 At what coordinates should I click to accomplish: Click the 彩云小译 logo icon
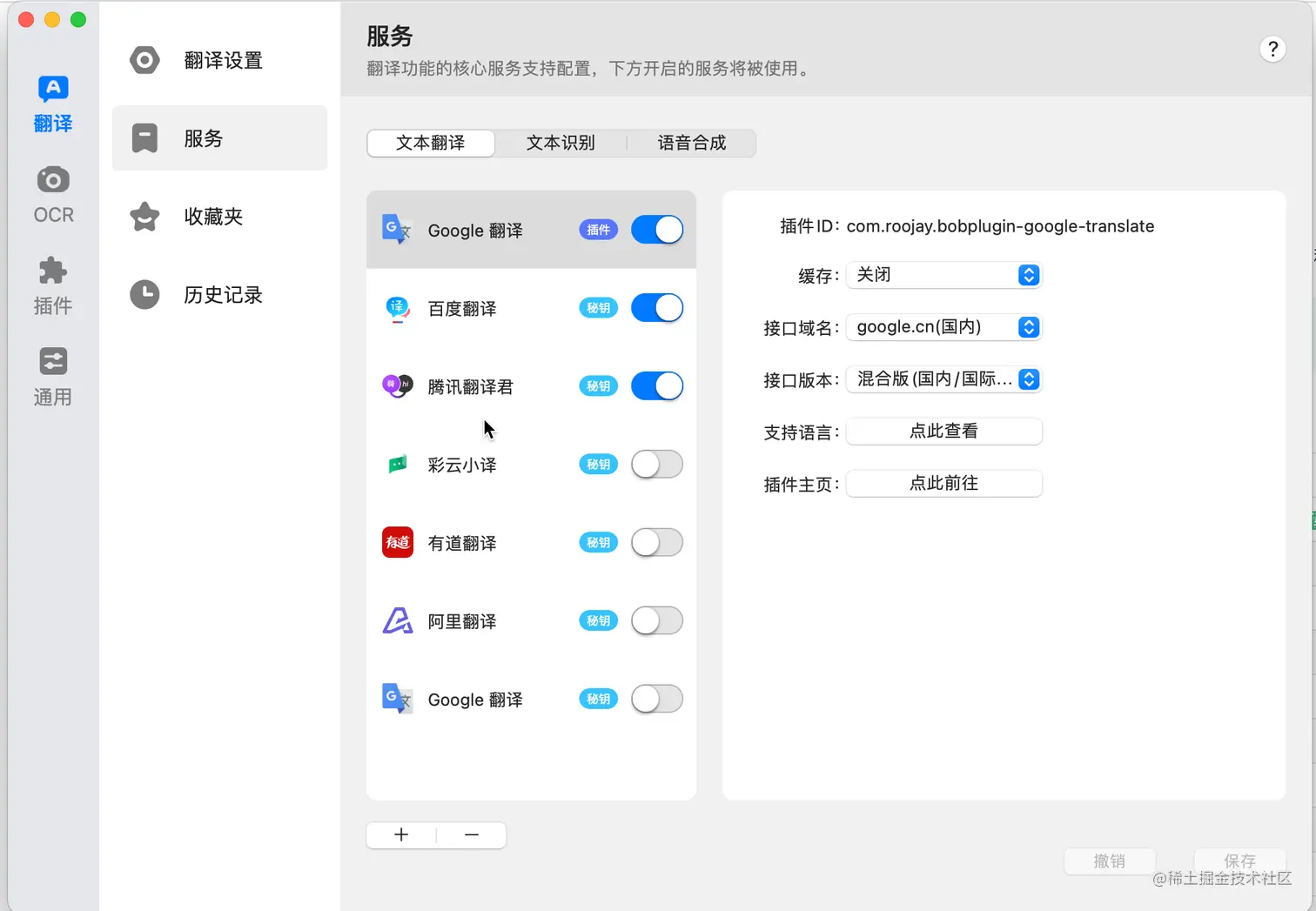[397, 465]
